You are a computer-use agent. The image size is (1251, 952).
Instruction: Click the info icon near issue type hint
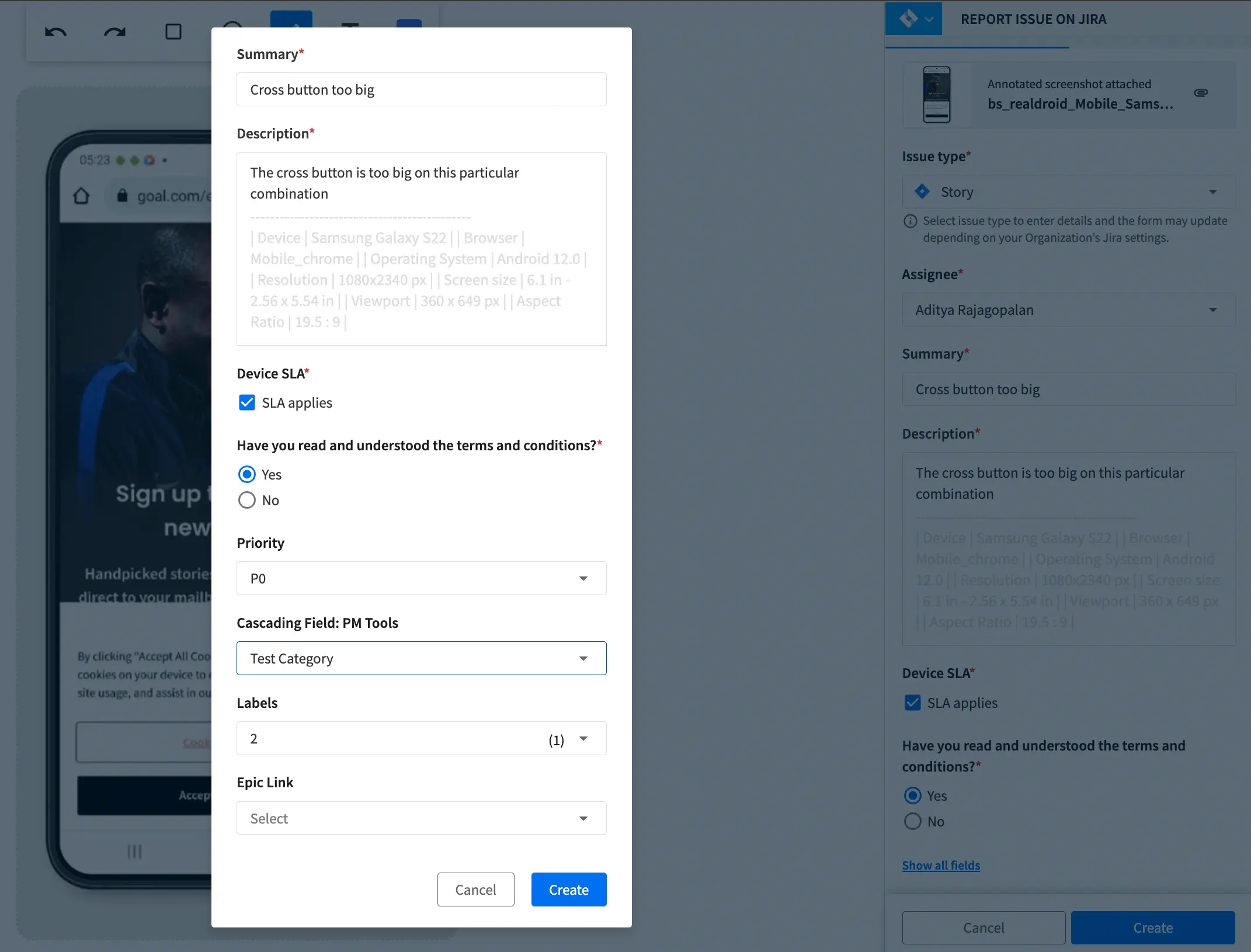[910, 221]
